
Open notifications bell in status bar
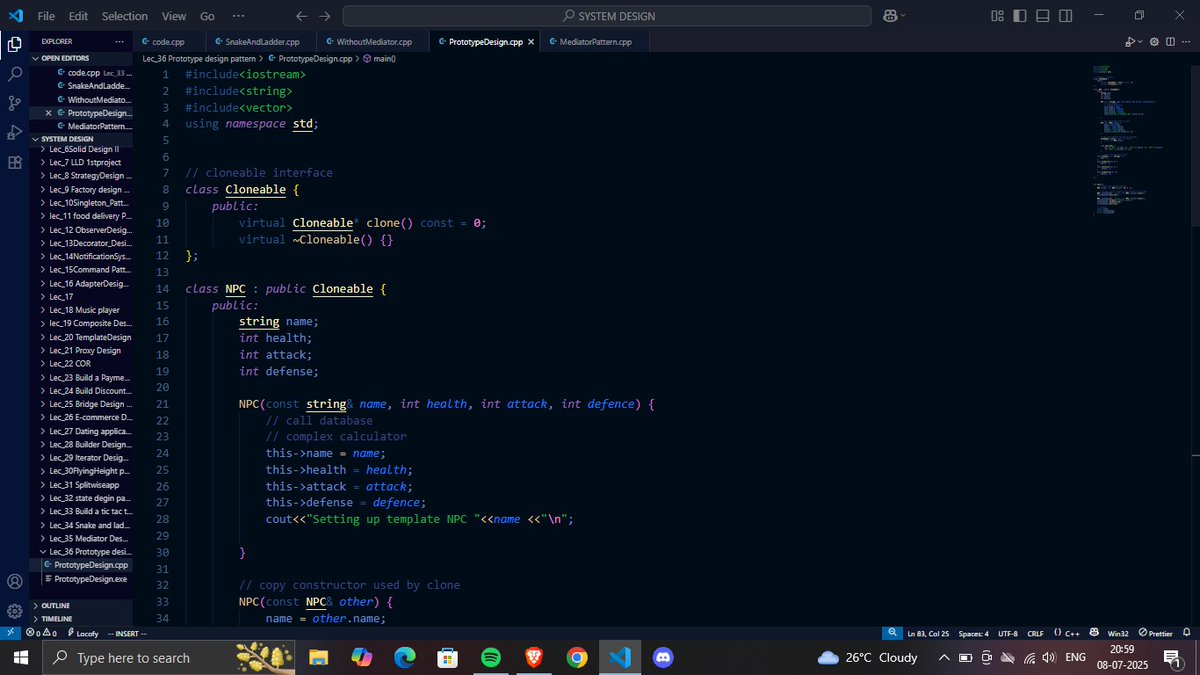pos(1187,633)
